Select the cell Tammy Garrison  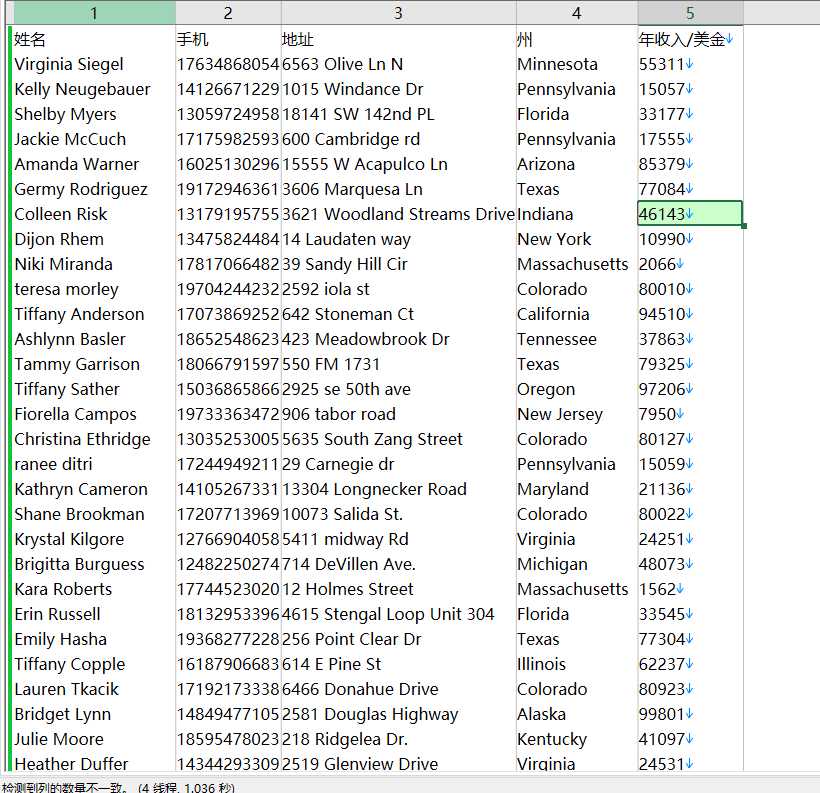pos(93,364)
